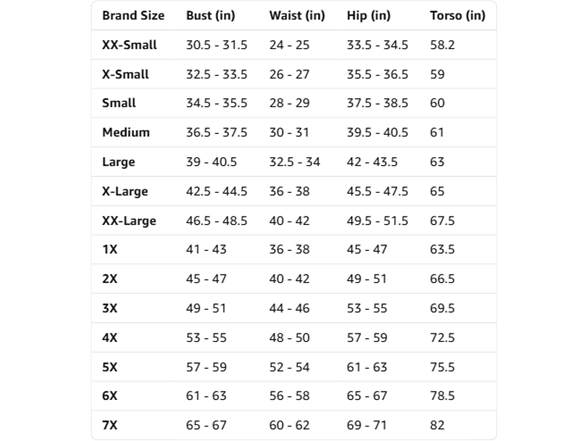Select the 30.5 - 31.5 bust cell

(217, 45)
